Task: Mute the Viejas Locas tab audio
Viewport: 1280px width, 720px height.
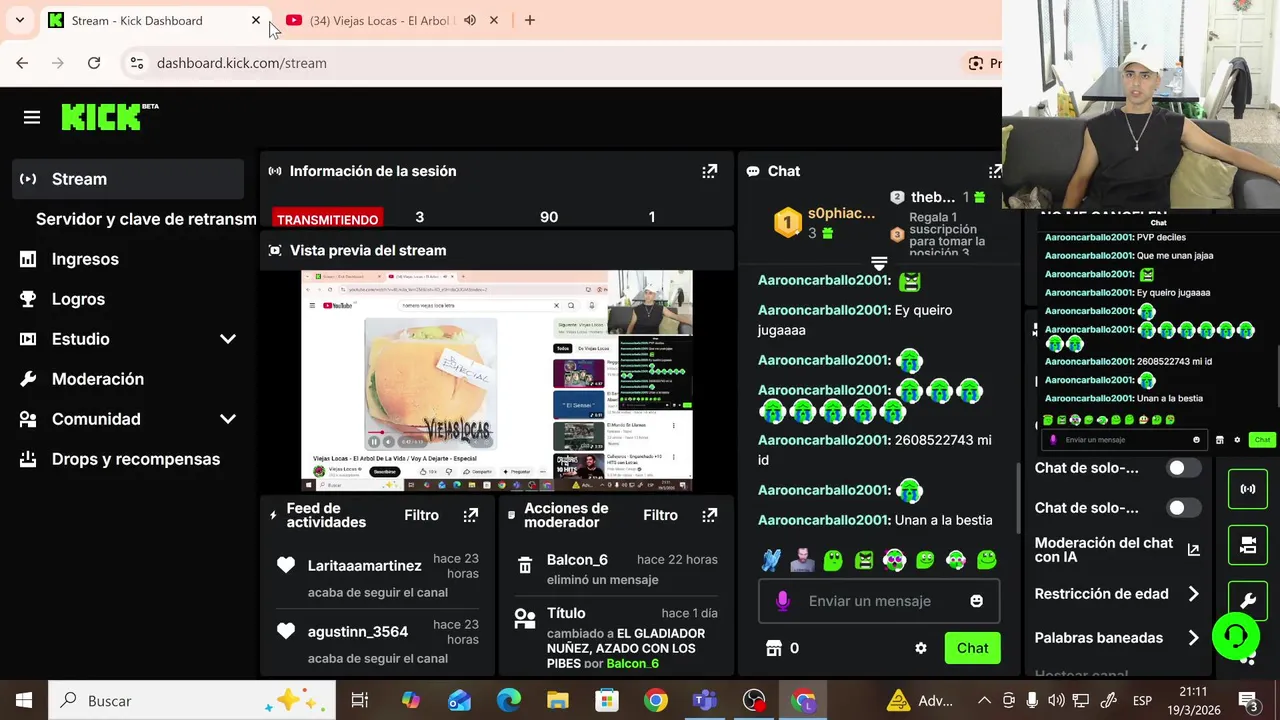Action: click(470, 20)
